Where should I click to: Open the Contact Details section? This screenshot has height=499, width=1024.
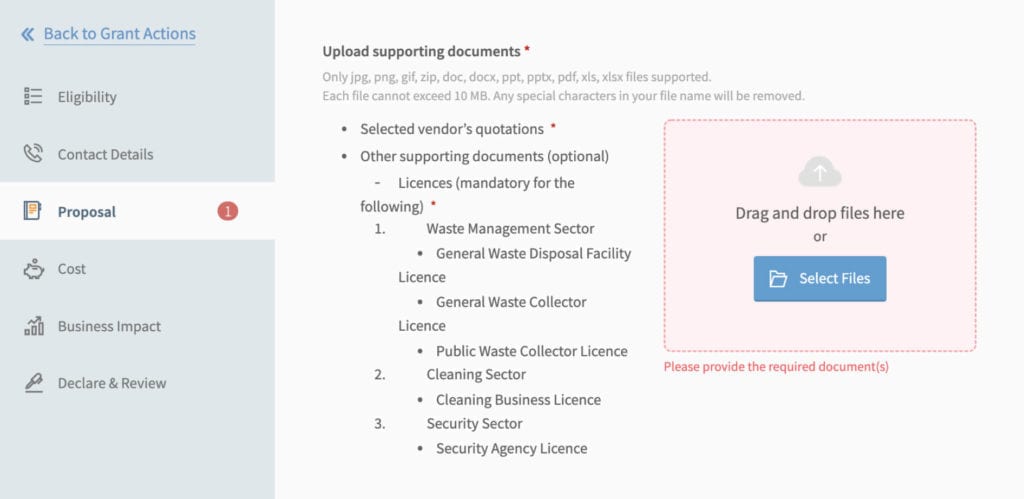click(137, 154)
